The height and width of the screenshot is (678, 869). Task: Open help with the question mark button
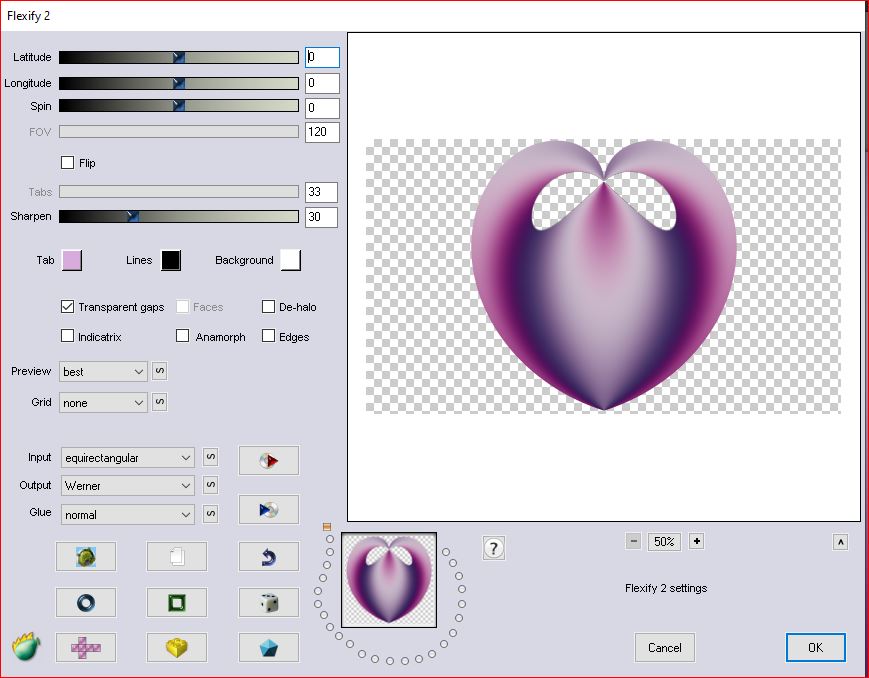pos(494,548)
